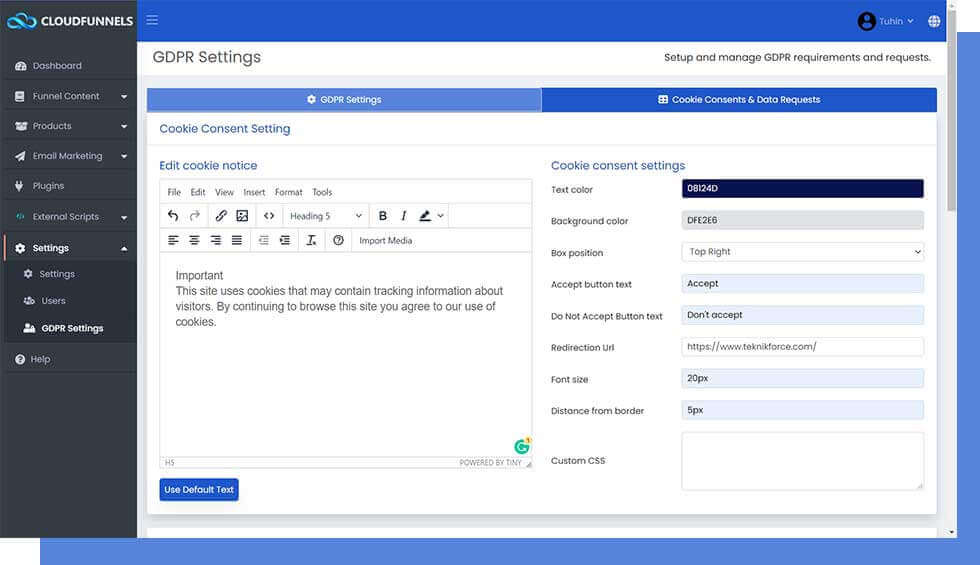The height and width of the screenshot is (565, 980).
Task: Open the editor Edit menu
Action: (x=198, y=192)
